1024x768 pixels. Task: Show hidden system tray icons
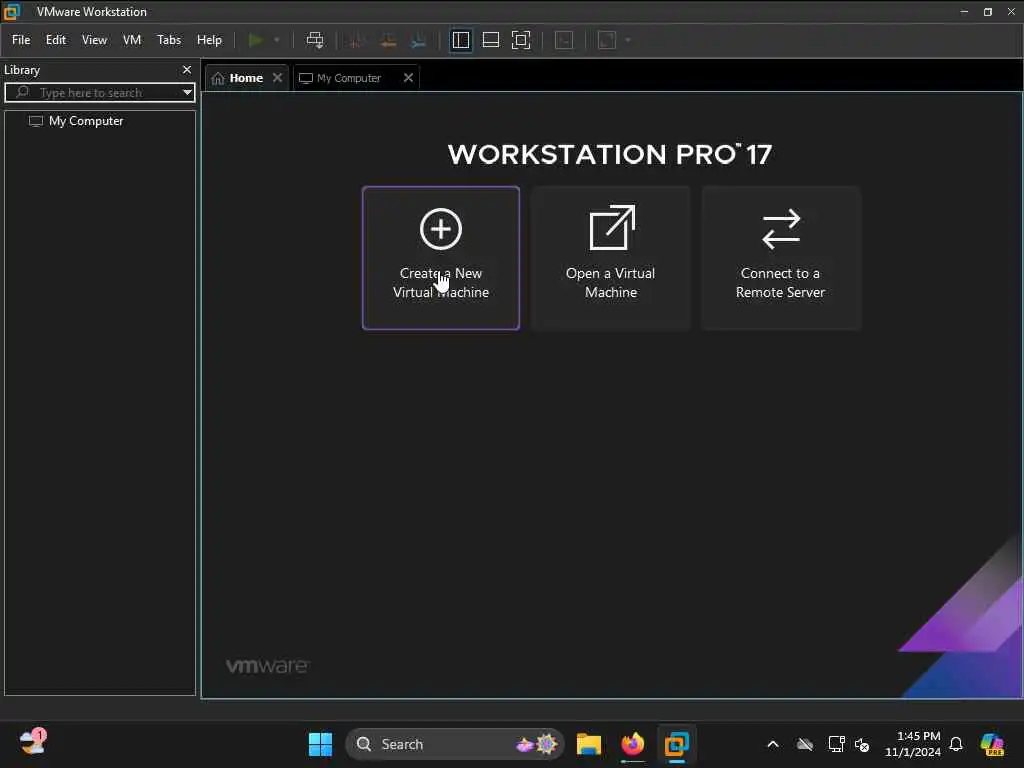[x=773, y=744]
